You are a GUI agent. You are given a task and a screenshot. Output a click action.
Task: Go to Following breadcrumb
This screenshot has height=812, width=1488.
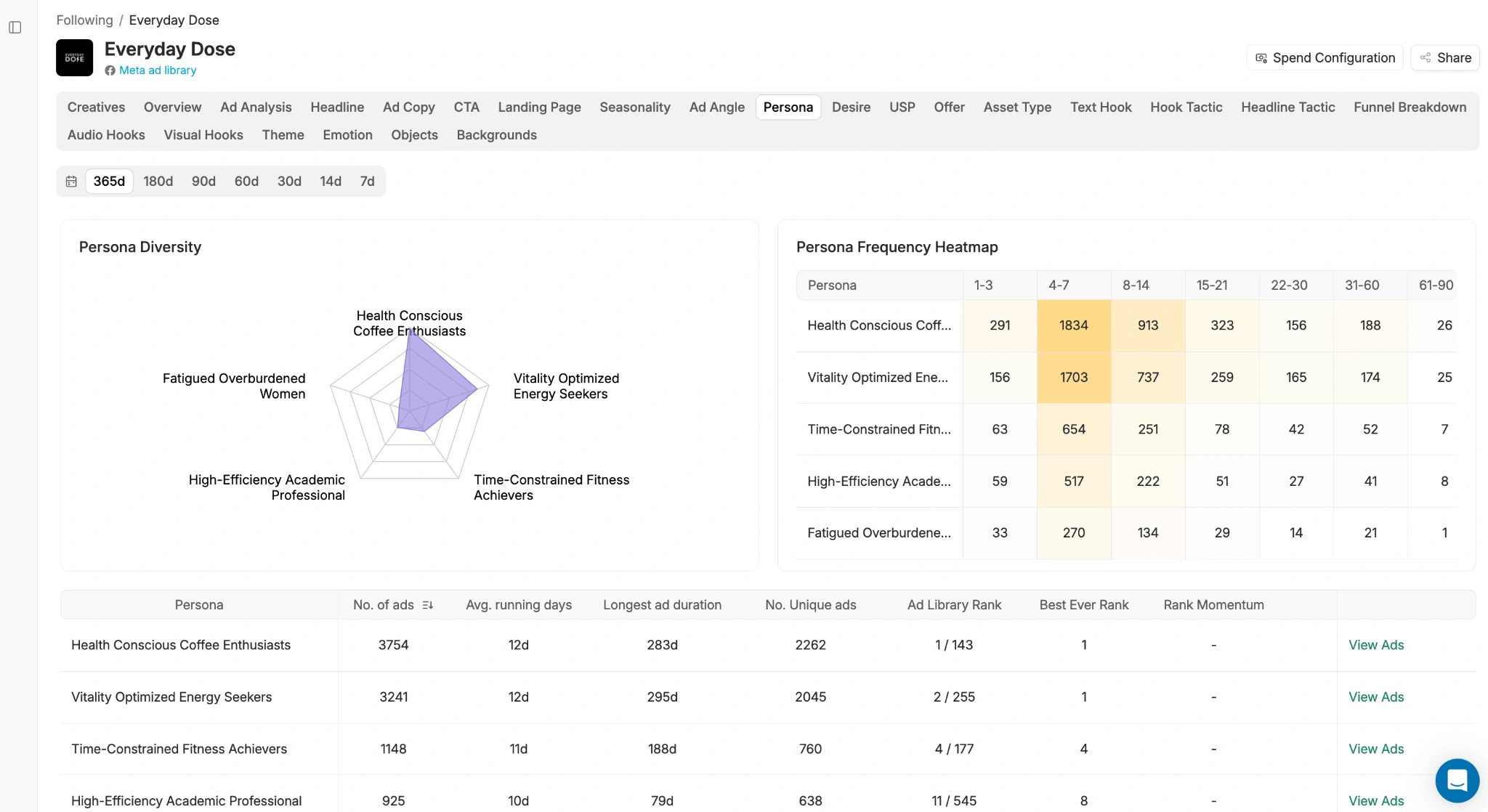coord(84,20)
